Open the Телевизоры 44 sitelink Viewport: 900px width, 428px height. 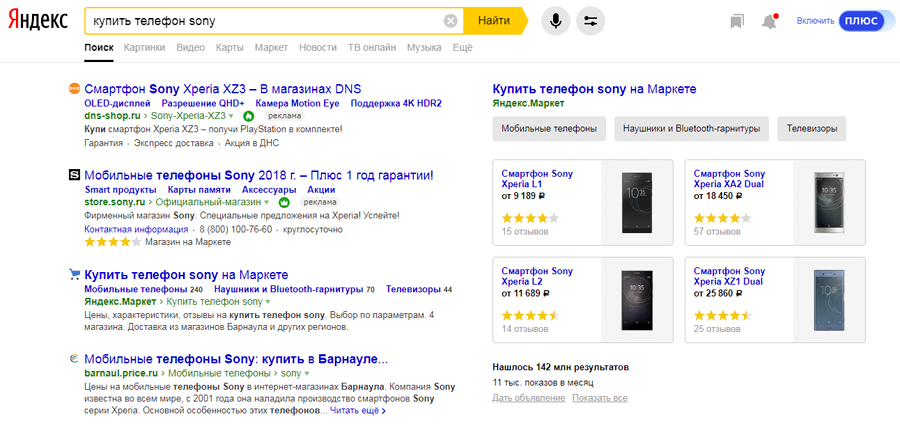point(419,289)
